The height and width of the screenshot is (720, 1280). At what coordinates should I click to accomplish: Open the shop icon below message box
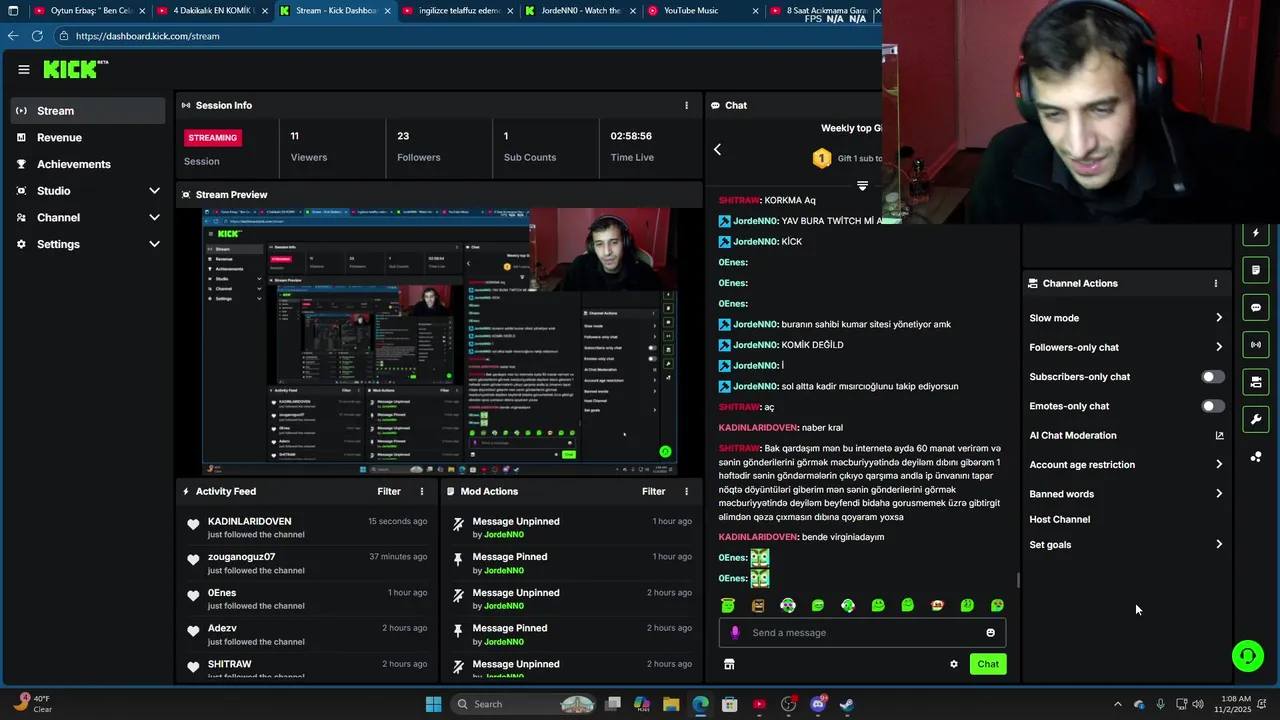pos(729,664)
